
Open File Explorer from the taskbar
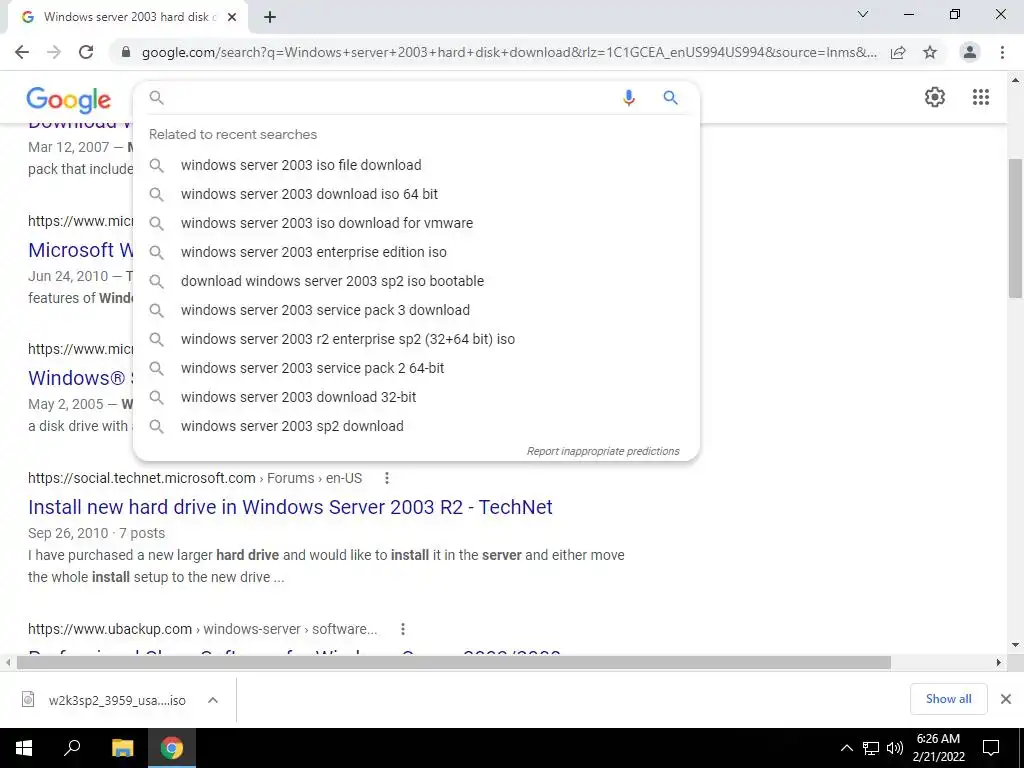point(123,748)
